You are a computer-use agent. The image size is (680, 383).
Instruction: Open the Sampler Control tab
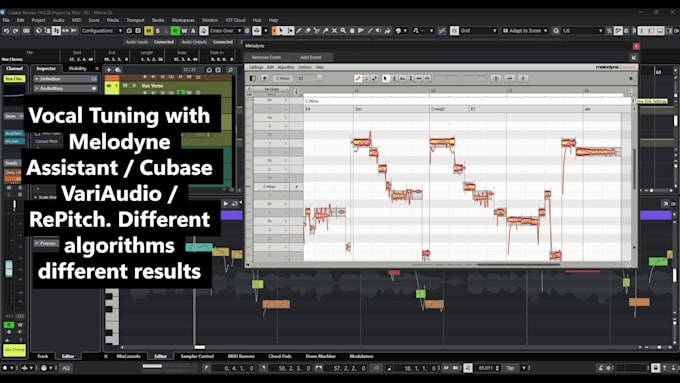(197, 356)
